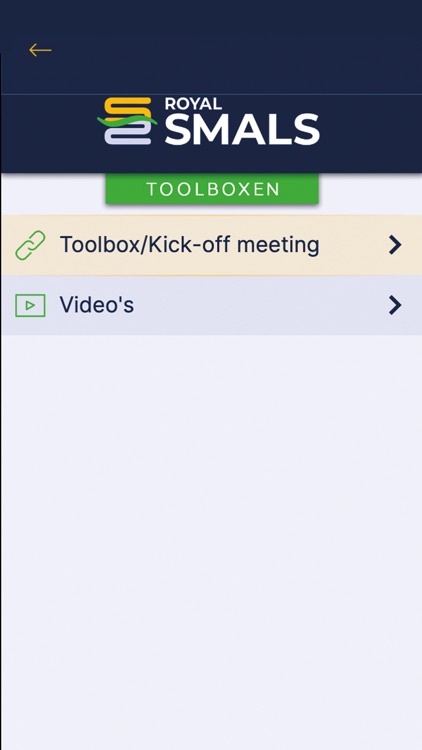
Task: Click the Royal Smals S-shaped emblem
Action: click(x=127, y=121)
